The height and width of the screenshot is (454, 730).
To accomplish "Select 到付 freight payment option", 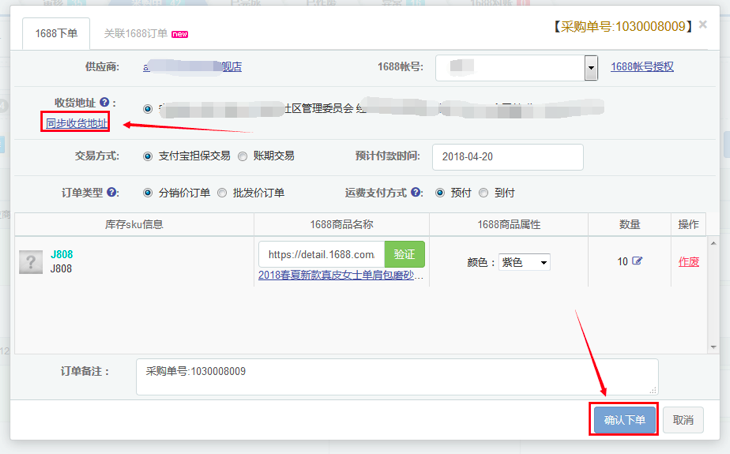I will coord(484,193).
